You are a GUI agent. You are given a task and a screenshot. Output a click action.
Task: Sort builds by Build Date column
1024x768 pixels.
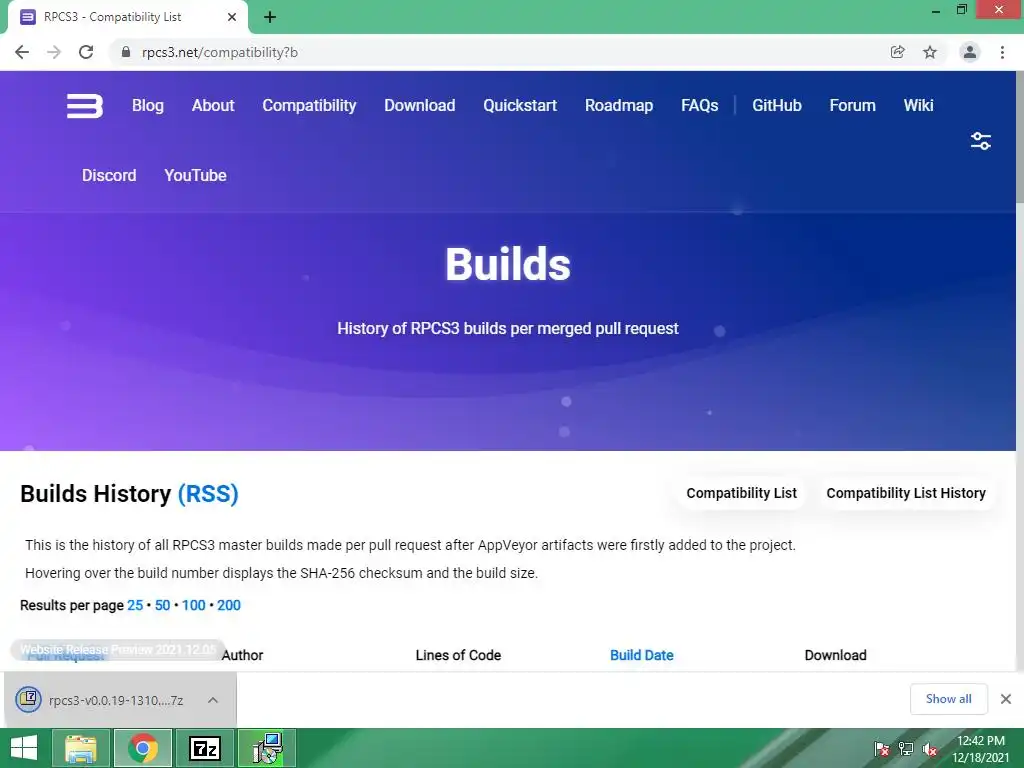click(641, 655)
